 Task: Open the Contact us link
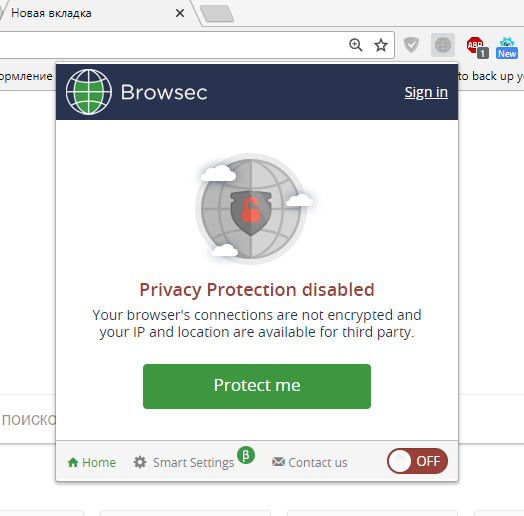click(318, 463)
